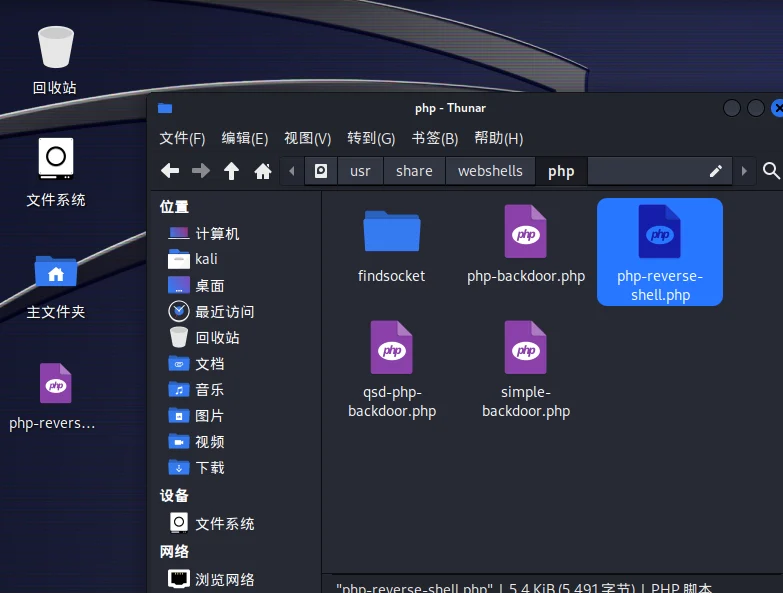Open search with the magnifier icon
The height and width of the screenshot is (593, 783).
(x=771, y=171)
